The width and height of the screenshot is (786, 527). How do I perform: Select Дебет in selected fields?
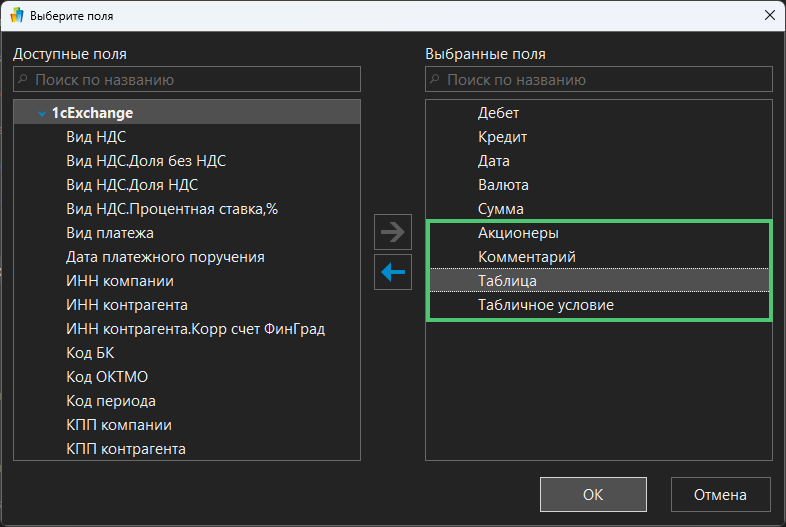(499, 113)
